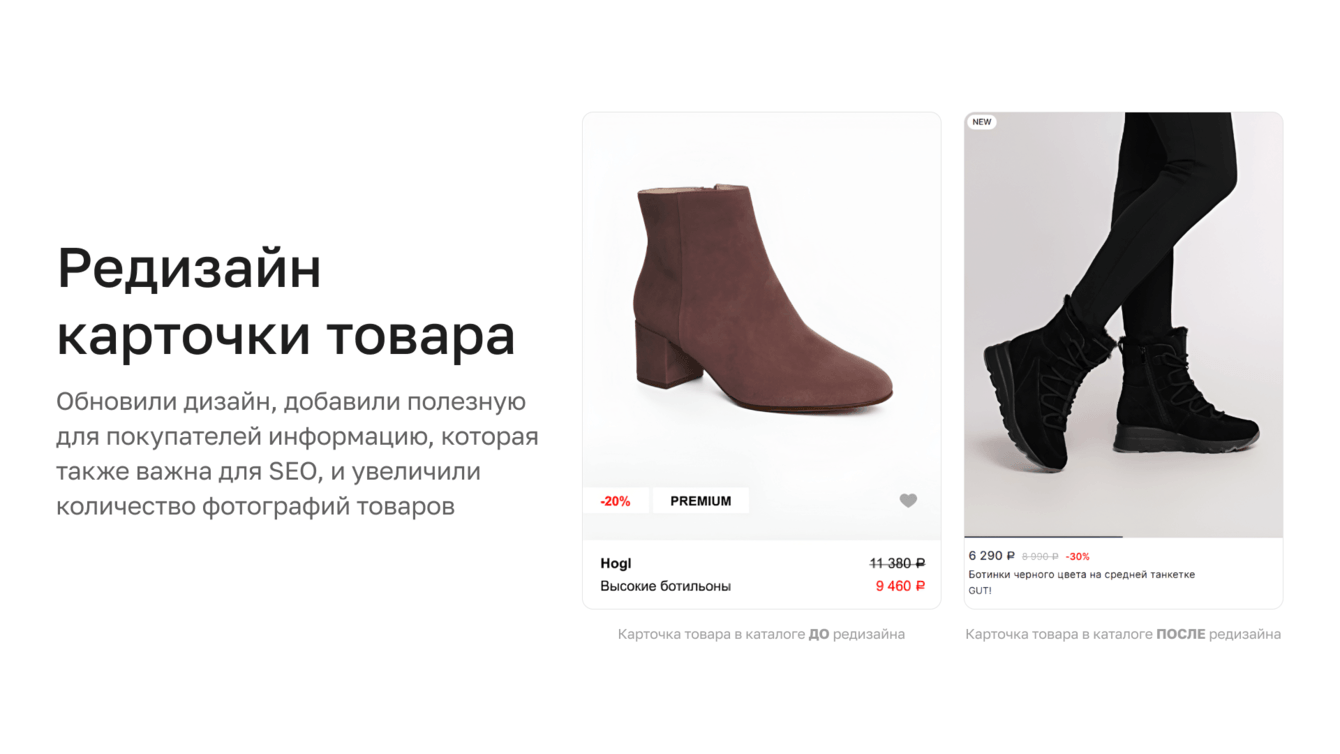Image resolution: width=1340 pixels, height=754 pixels.
Task: Click the Редизайн карточки товара heading
Action: pos(286,301)
